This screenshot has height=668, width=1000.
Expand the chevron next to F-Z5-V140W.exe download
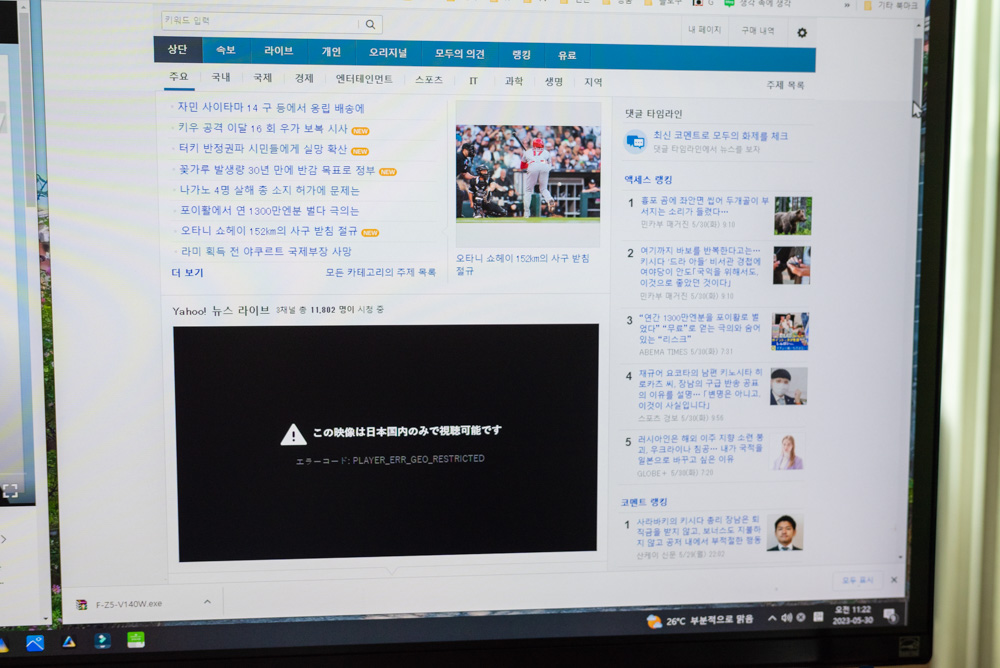point(208,603)
